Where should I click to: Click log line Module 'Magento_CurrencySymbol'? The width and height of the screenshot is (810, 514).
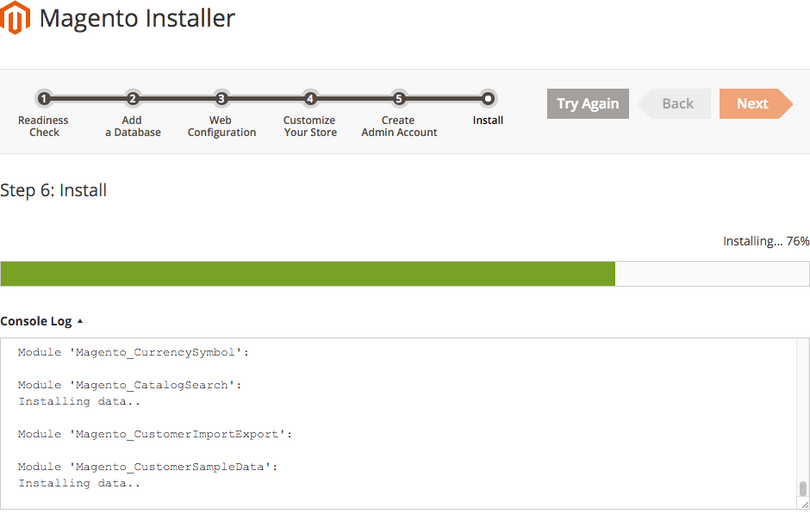(x=133, y=352)
